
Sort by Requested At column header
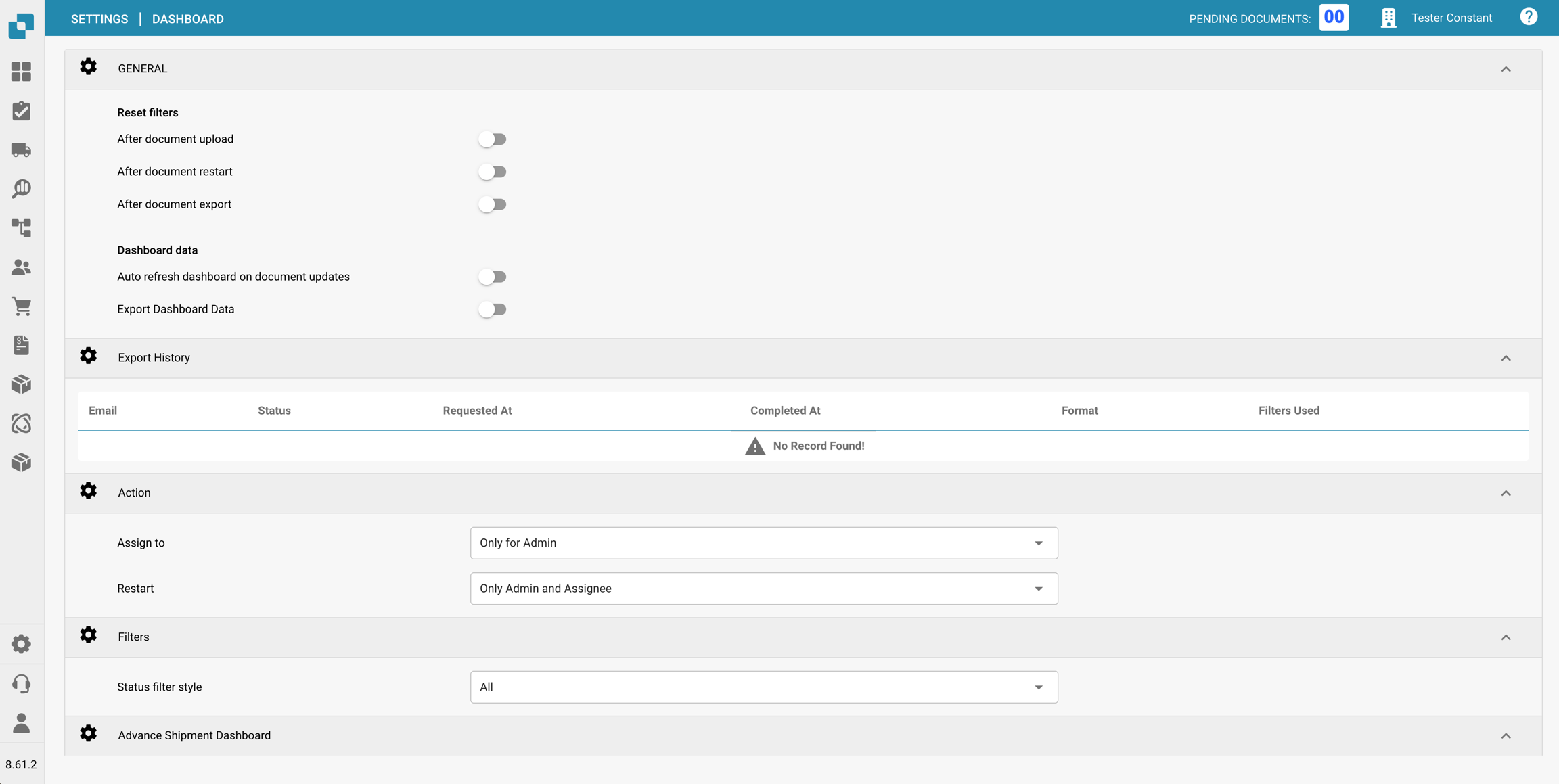(x=477, y=411)
